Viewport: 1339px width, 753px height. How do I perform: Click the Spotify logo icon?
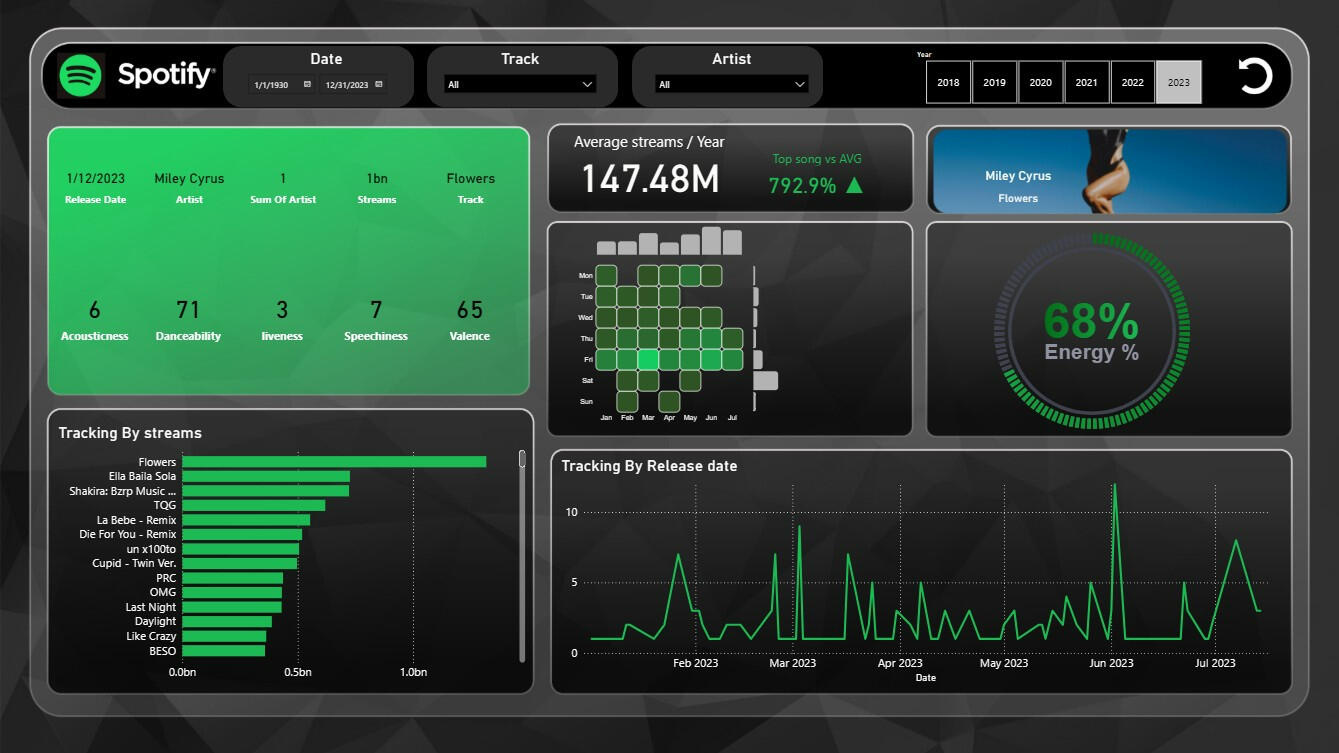pos(81,76)
